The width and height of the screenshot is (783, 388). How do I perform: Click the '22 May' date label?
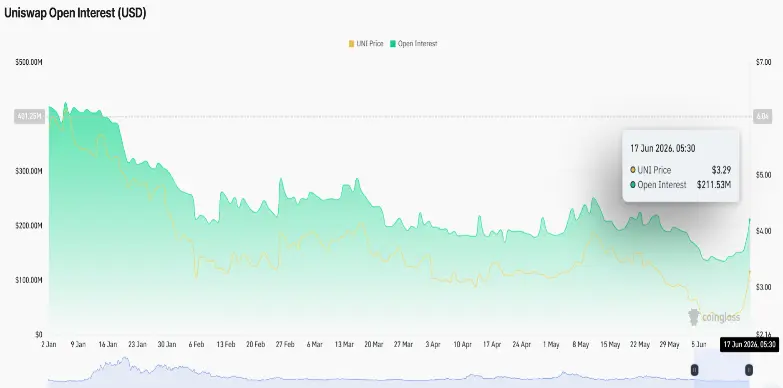point(640,345)
